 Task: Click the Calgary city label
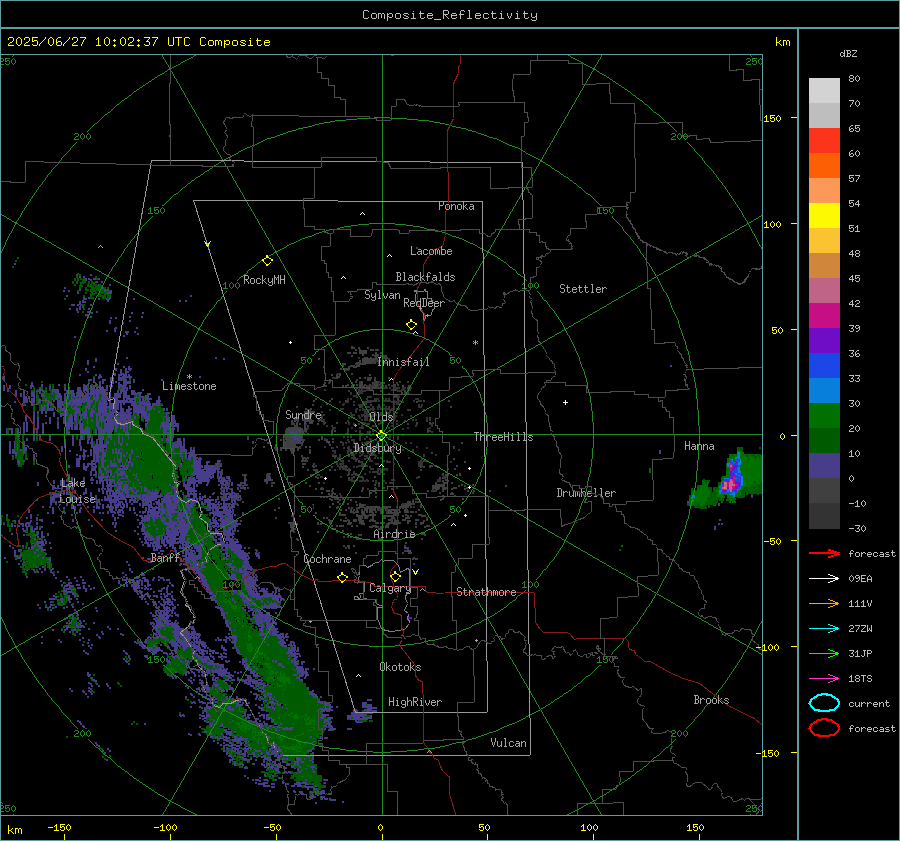(x=390, y=588)
